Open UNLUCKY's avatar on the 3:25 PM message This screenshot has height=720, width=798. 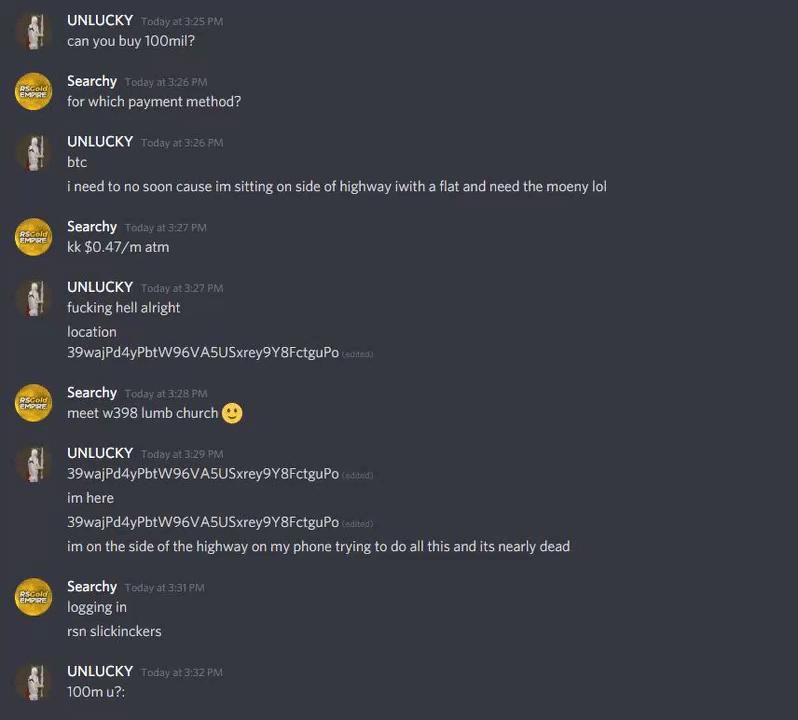pyautogui.click(x=34, y=31)
